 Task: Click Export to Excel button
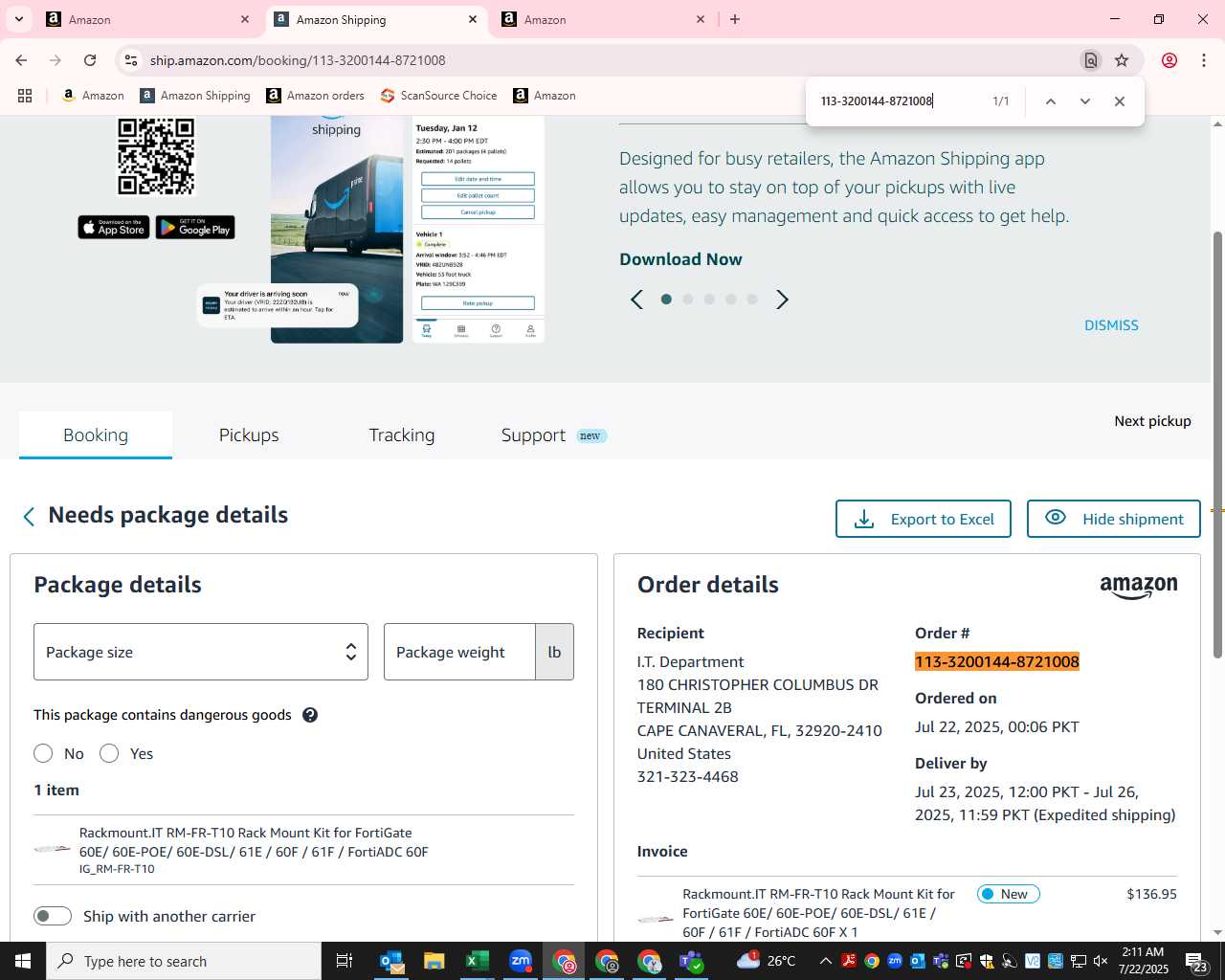pos(924,519)
